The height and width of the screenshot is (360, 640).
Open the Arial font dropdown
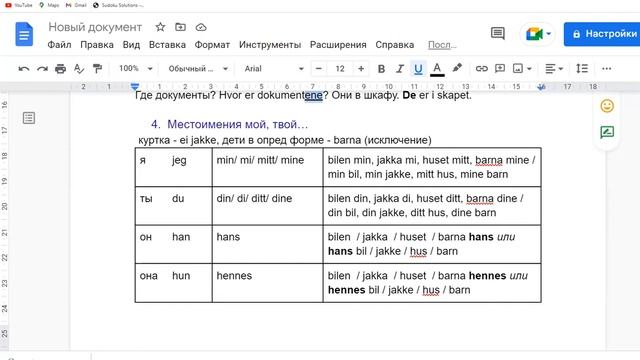274,69
